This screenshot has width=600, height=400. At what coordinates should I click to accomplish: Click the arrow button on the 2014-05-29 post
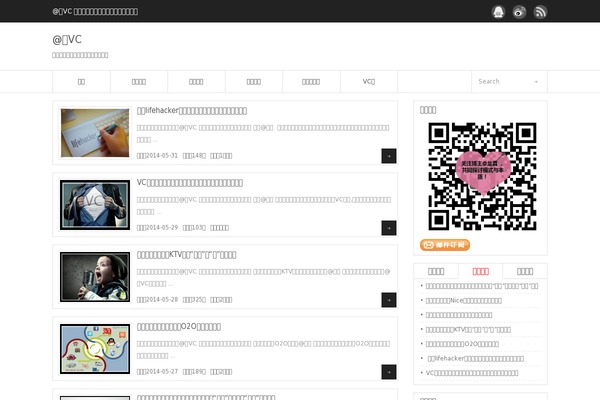click(389, 228)
